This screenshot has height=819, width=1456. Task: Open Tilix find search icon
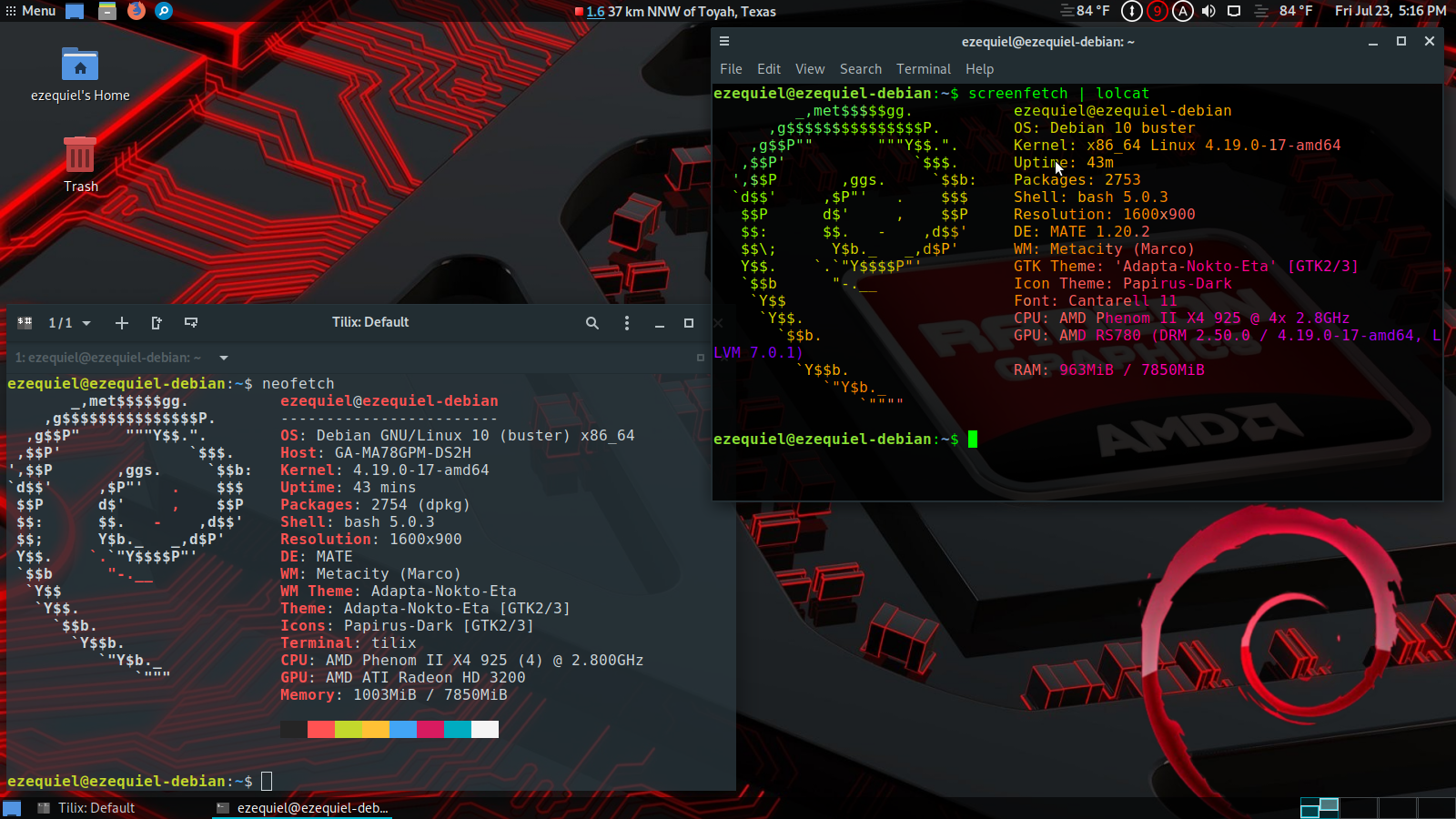tap(592, 323)
